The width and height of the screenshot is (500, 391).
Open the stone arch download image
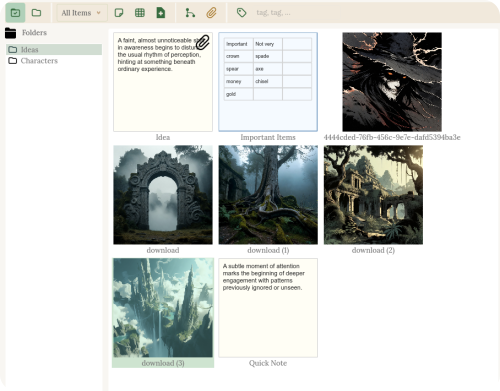tap(163, 195)
